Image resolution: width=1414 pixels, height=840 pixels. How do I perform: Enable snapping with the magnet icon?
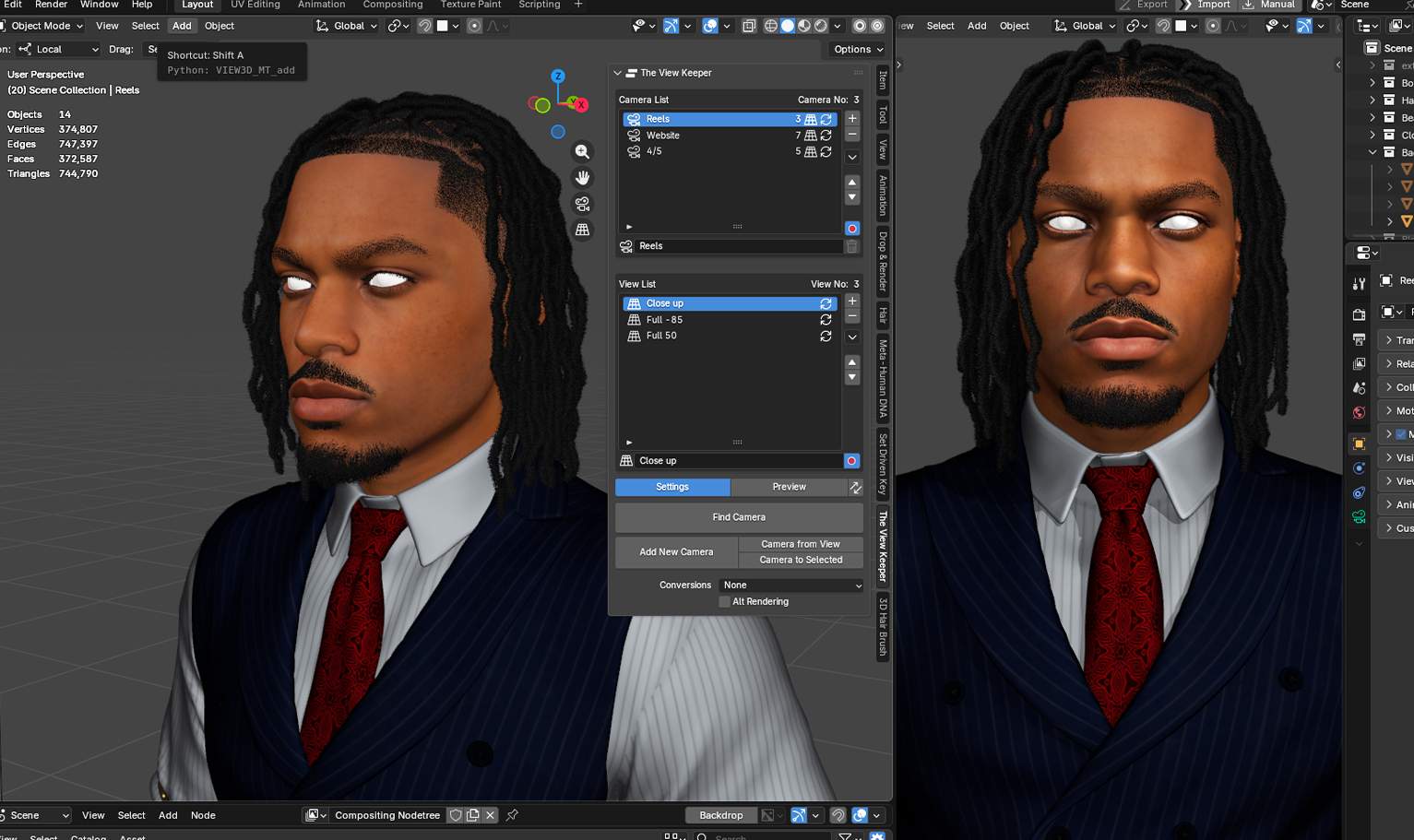[x=424, y=26]
